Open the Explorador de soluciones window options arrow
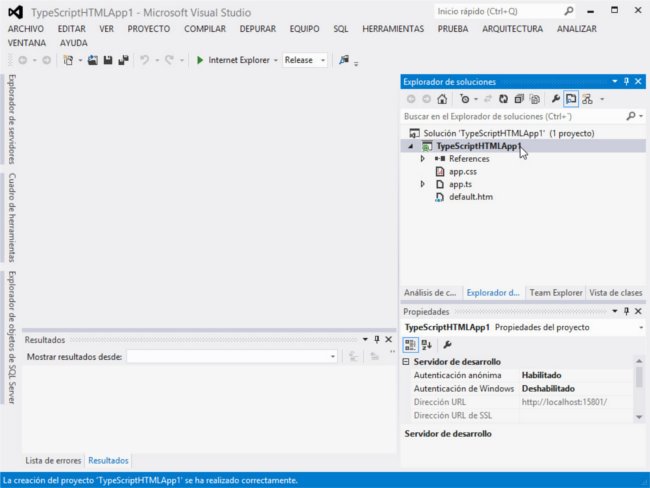This screenshot has height=488, width=650. pyautogui.click(x=615, y=81)
